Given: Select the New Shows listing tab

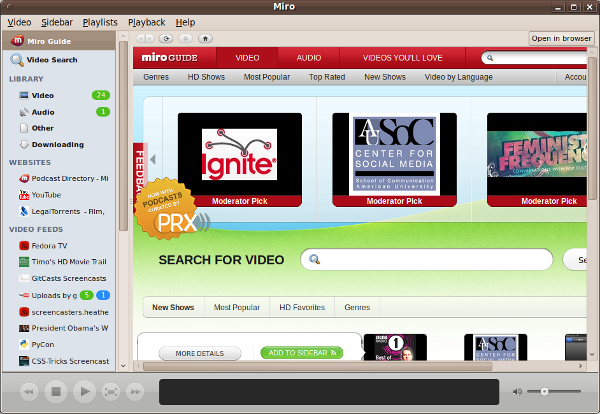Looking at the screenshot, I should point(173,307).
